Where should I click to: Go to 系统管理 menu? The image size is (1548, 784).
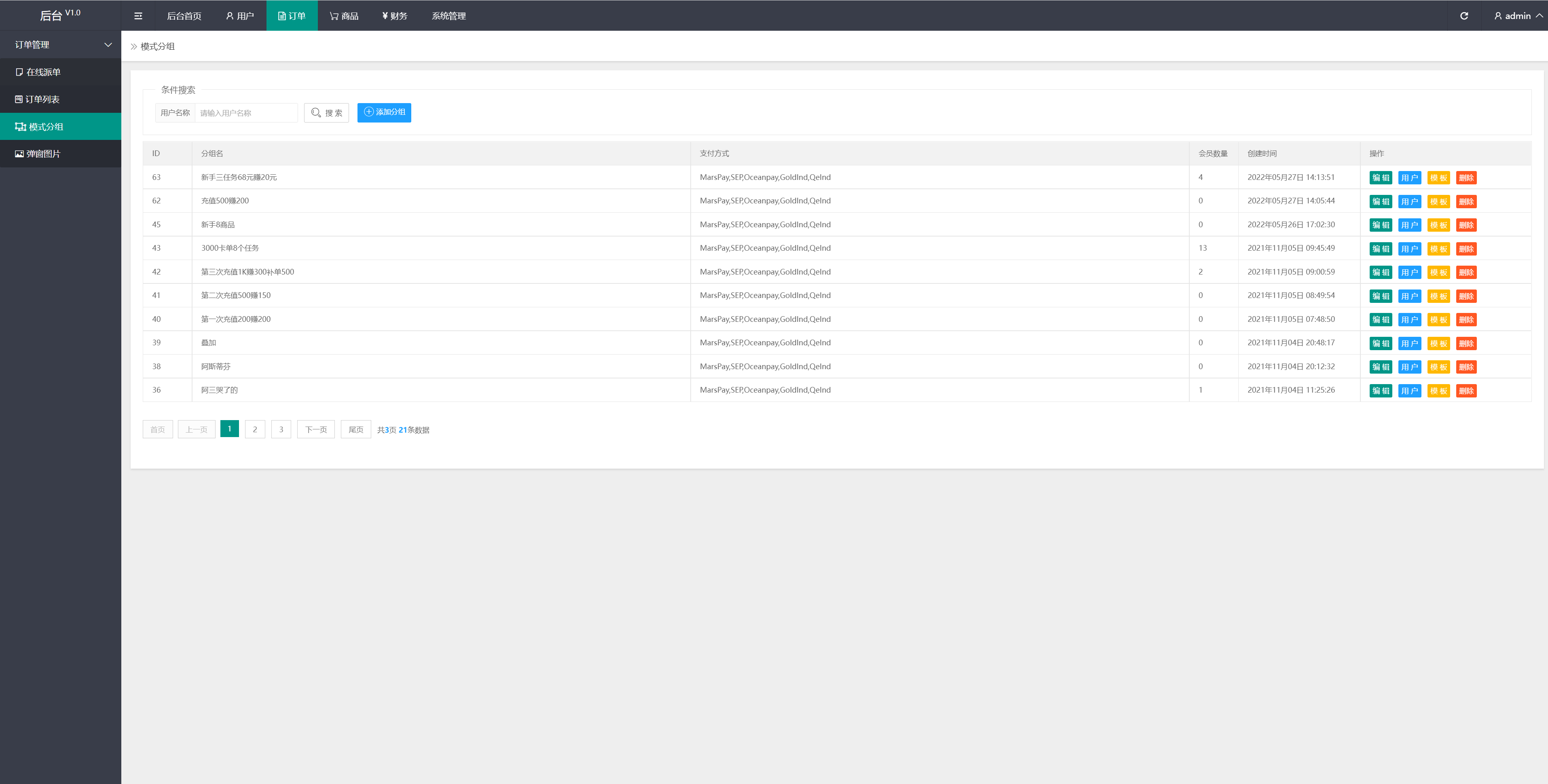448,16
